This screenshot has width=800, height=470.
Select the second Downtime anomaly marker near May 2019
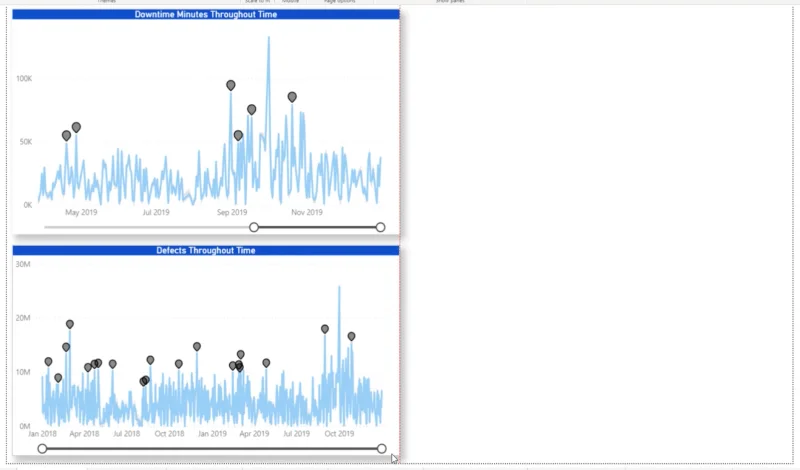pos(76,128)
